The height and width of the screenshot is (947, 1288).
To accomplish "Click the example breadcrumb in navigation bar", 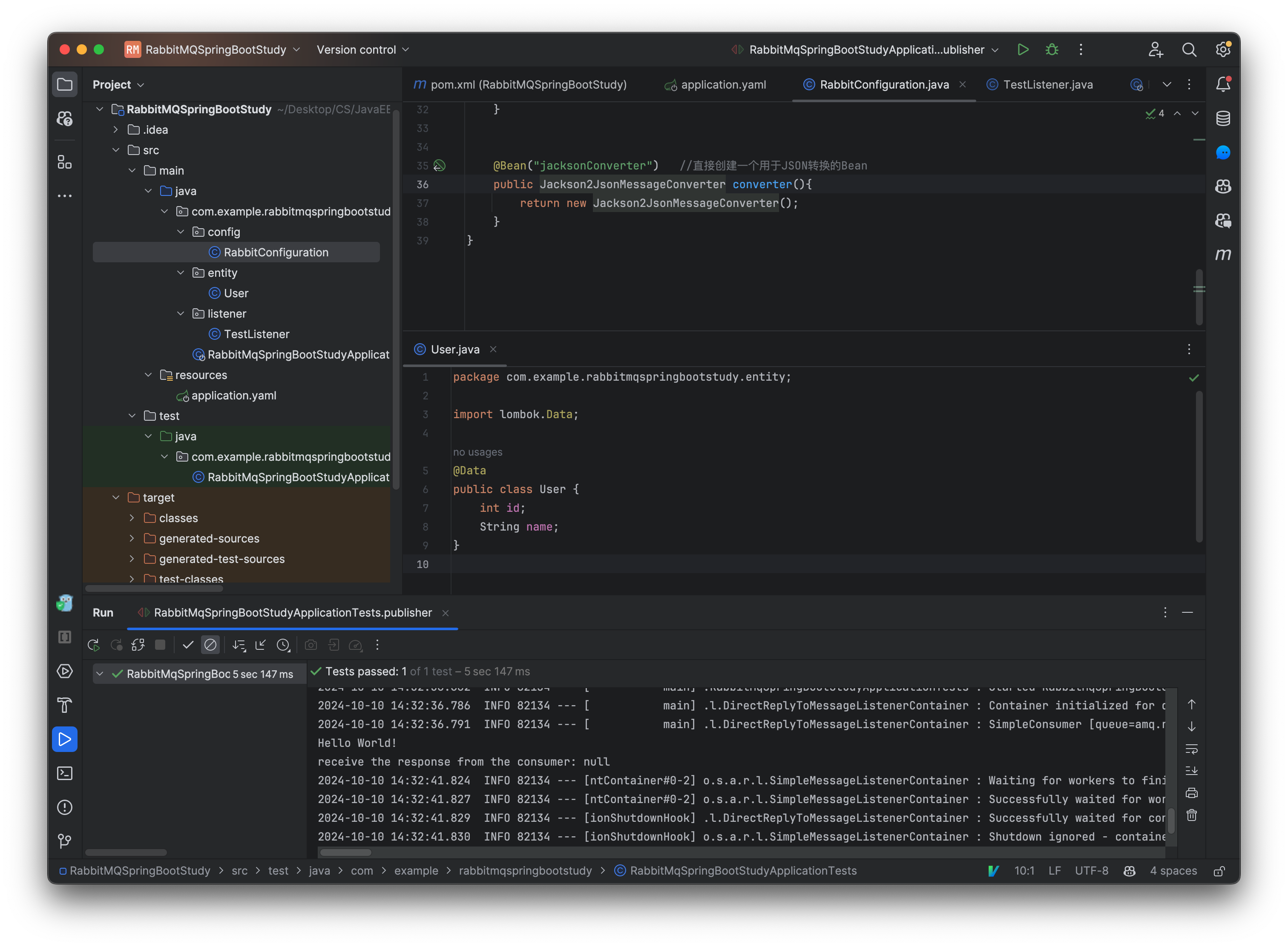I will point(416,871).
